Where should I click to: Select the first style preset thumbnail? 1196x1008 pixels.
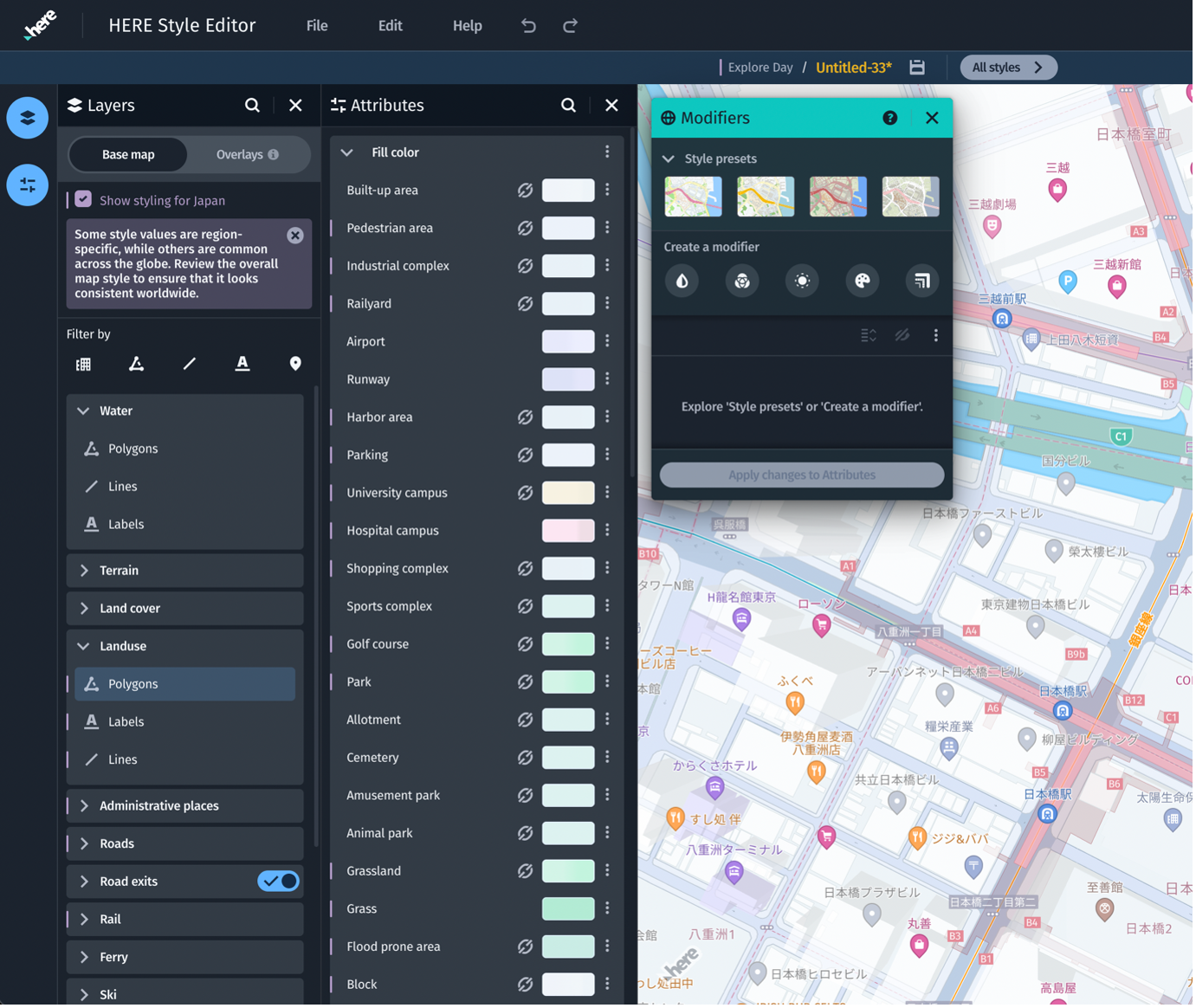693,196
